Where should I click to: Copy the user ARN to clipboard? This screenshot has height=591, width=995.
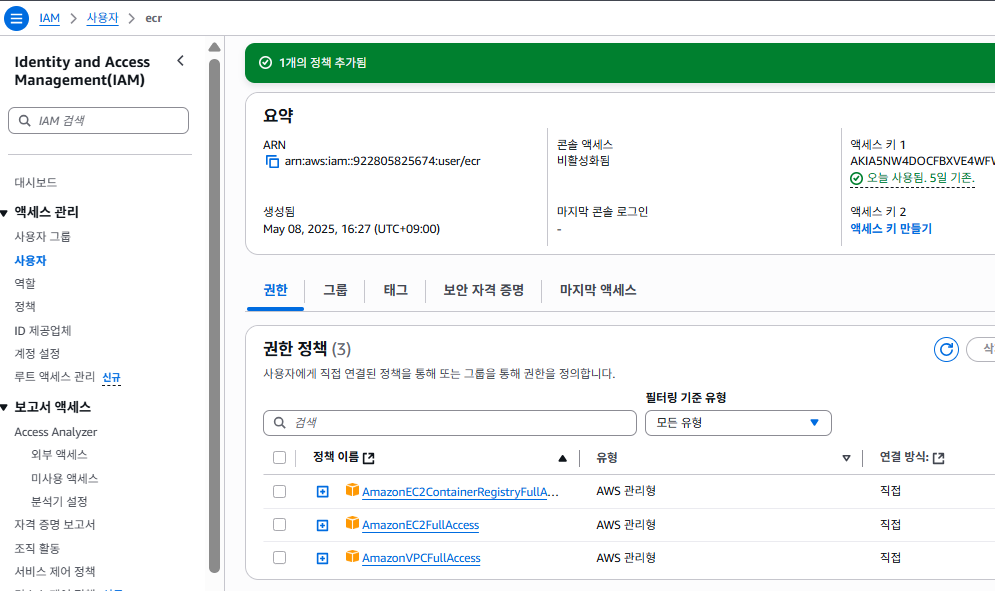(272, 161)
